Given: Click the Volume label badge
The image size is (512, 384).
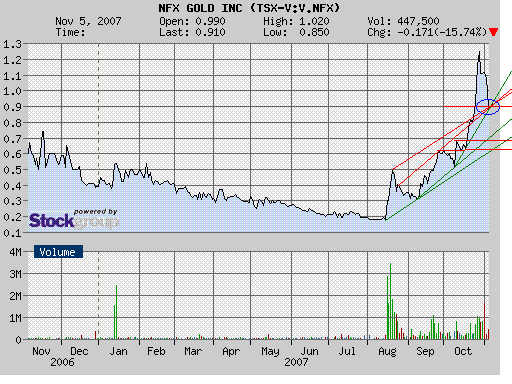Looking at the screenshot, I should (58, 252).
